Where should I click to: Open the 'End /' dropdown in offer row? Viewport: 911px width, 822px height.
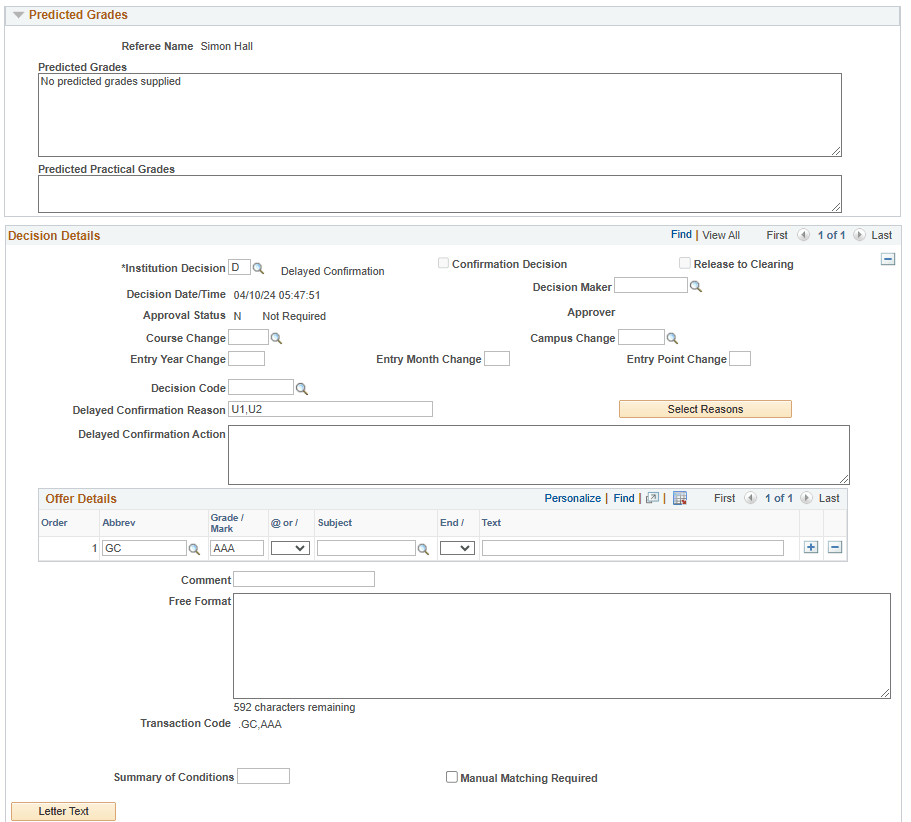point(457,548)
